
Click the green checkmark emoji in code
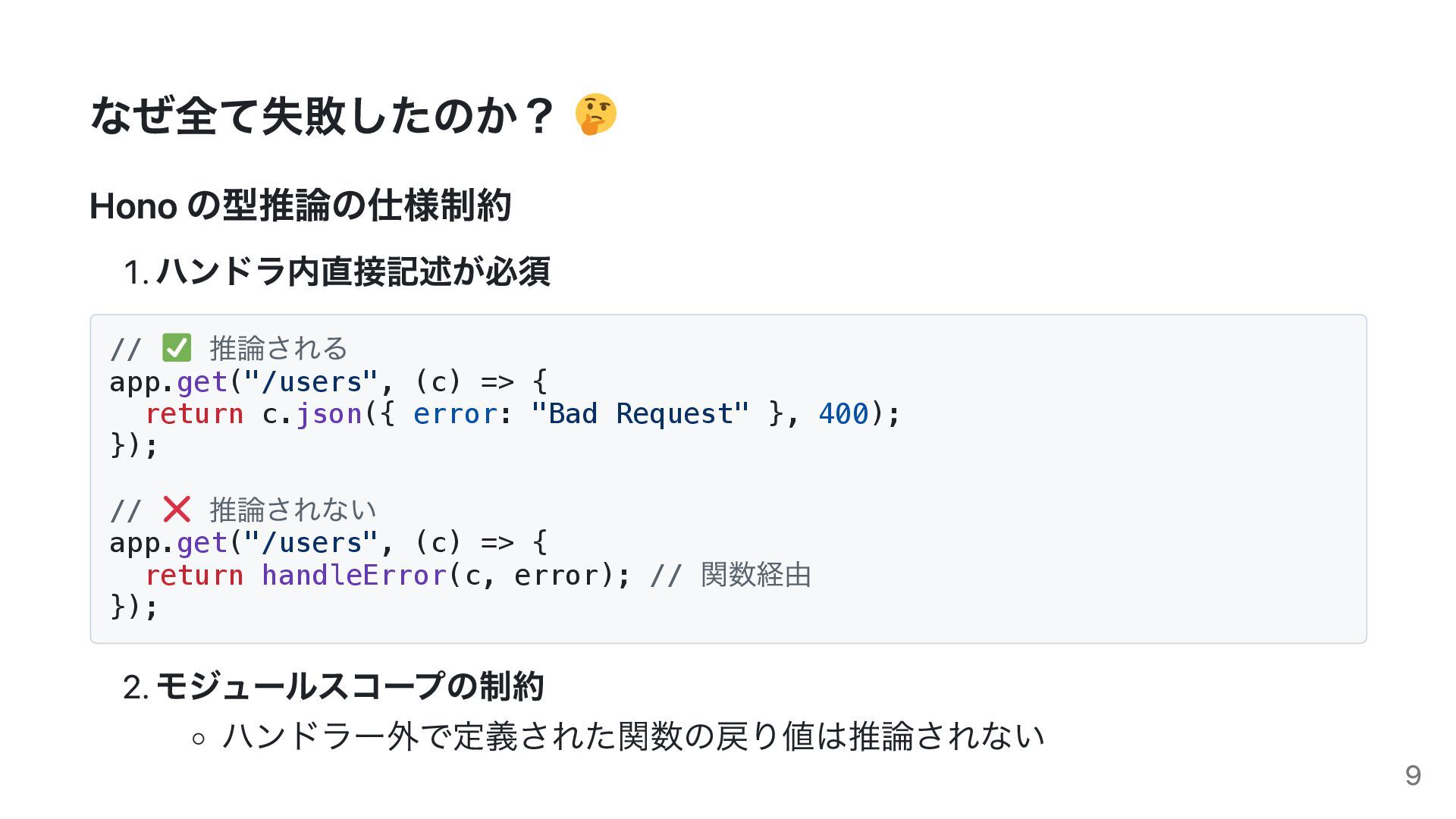177,348
